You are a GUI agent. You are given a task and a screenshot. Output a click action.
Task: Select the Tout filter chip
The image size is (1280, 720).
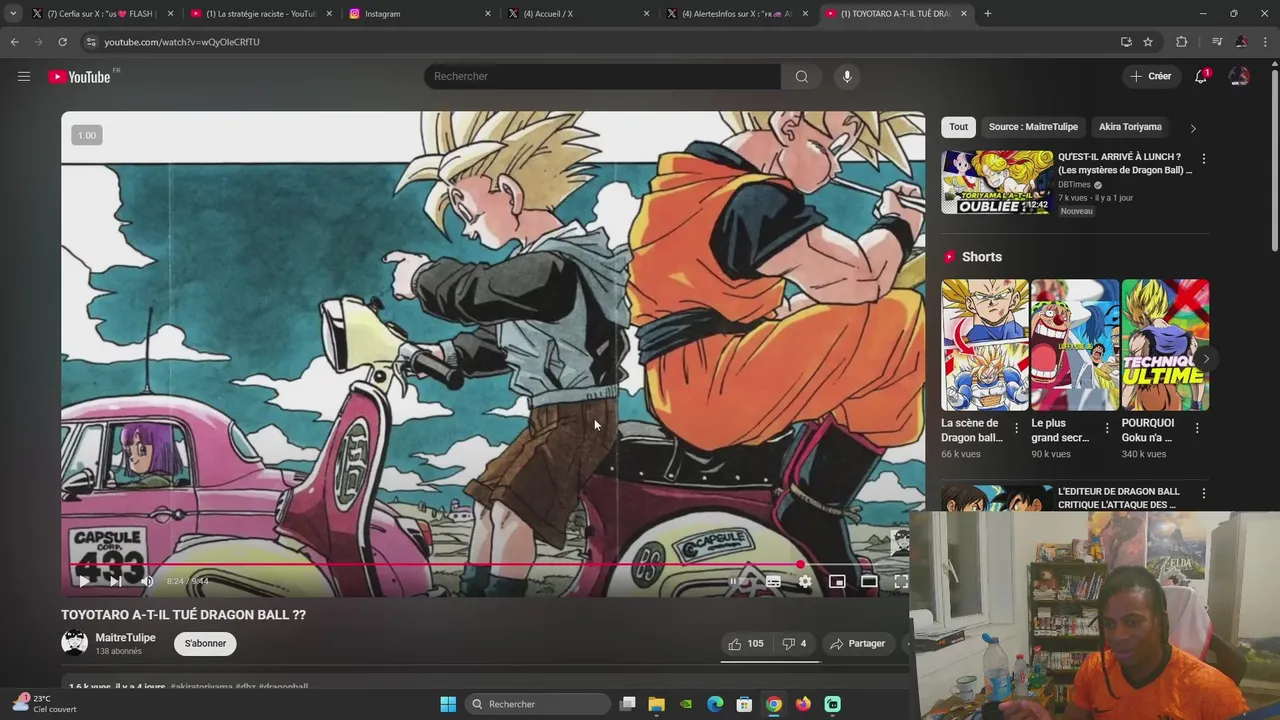coord(958,127)
